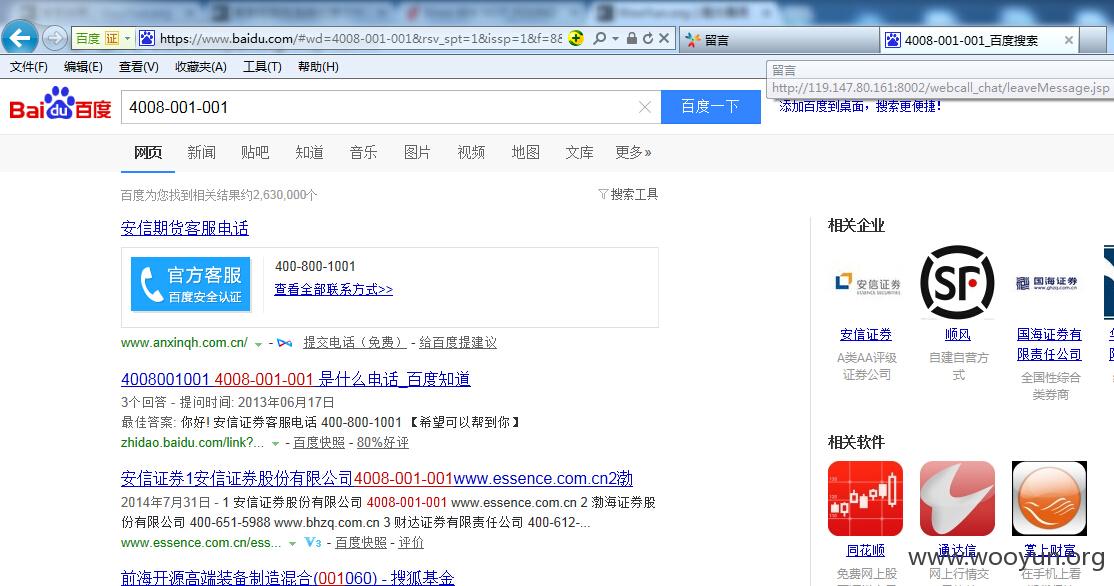Select the 文库 search tab

tap(579, 152)
